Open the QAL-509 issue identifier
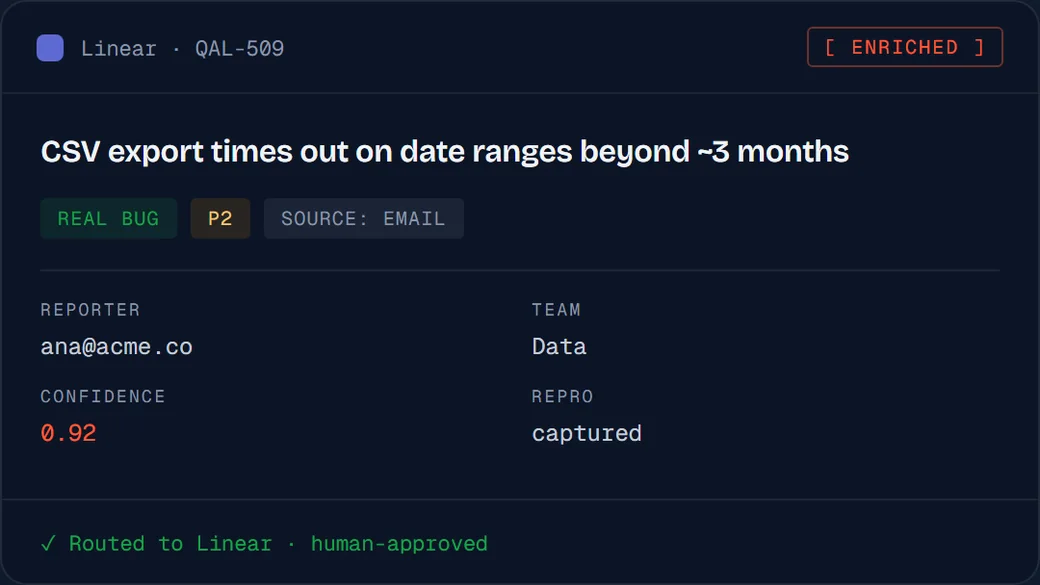Image resolution: width=1040 pixels, height=585 pixels. click(239, 48)
